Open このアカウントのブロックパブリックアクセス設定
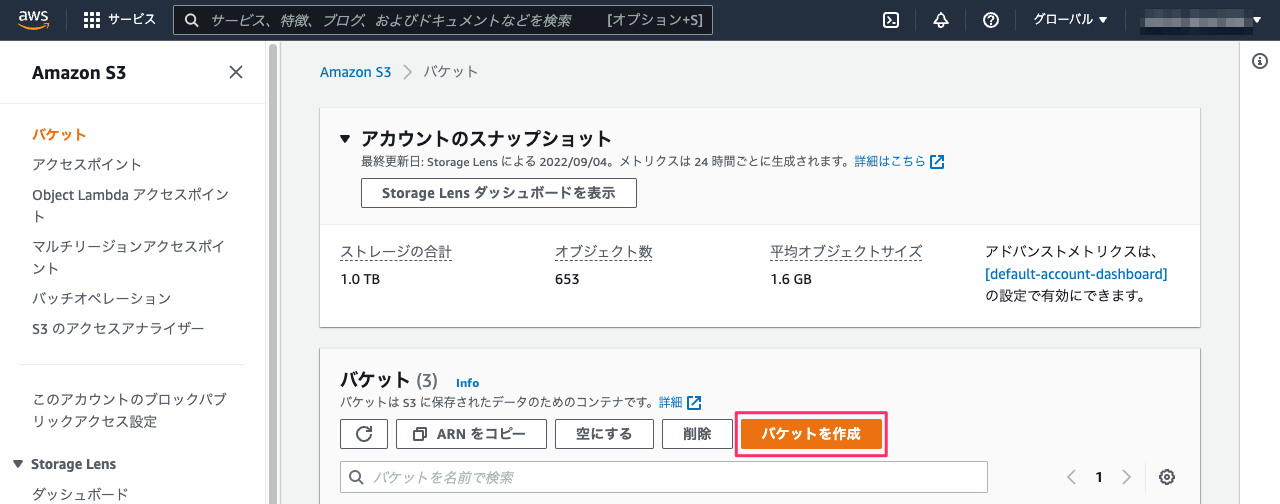The image size is (1280, 504). [129, 410]
